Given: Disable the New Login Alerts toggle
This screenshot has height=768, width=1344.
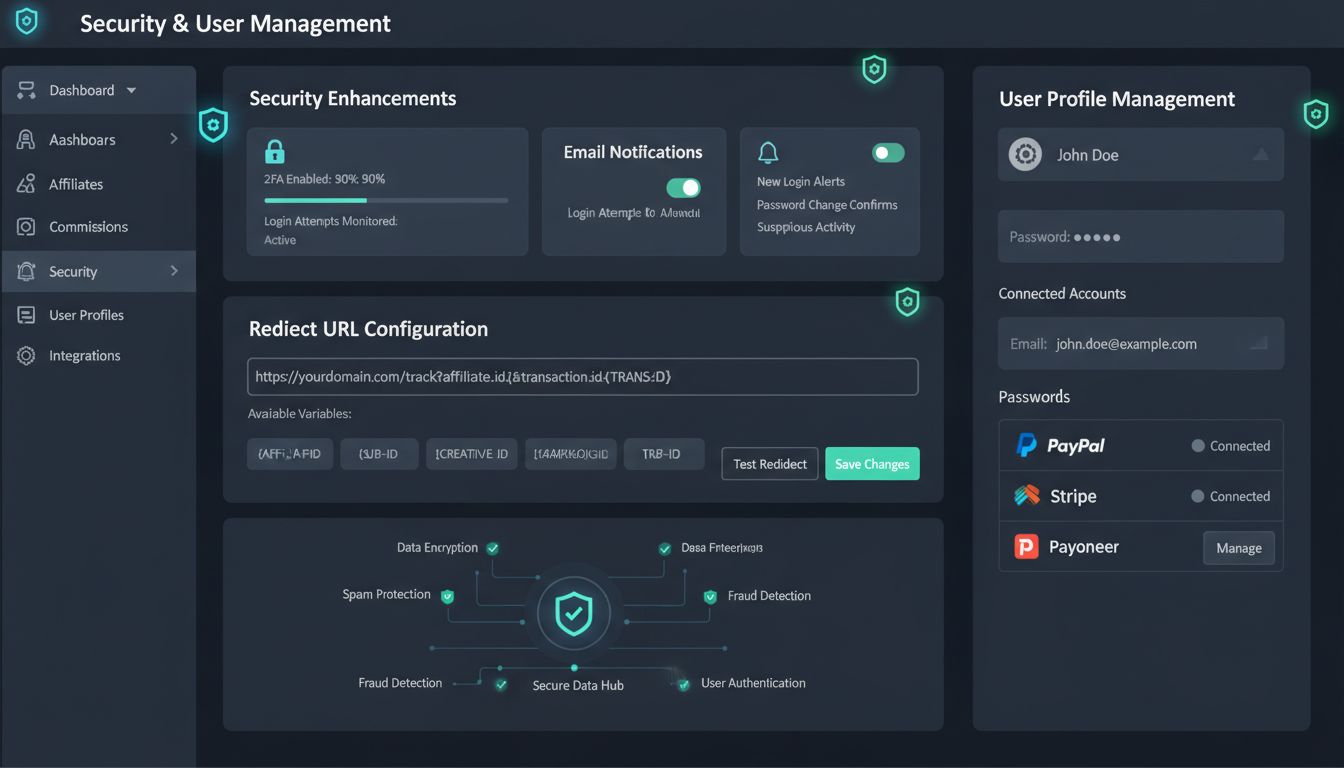Looking at the screenshot, I should pos(887,152).
